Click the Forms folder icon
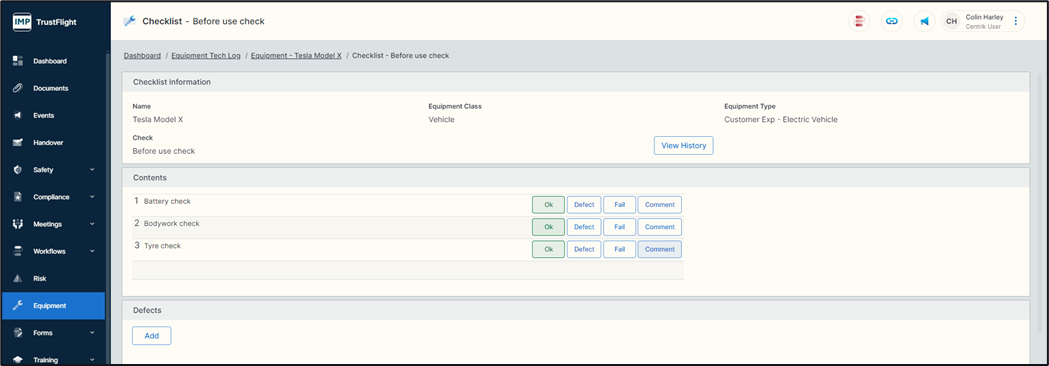Screen dimensions: 1049x366 (18, 333)
